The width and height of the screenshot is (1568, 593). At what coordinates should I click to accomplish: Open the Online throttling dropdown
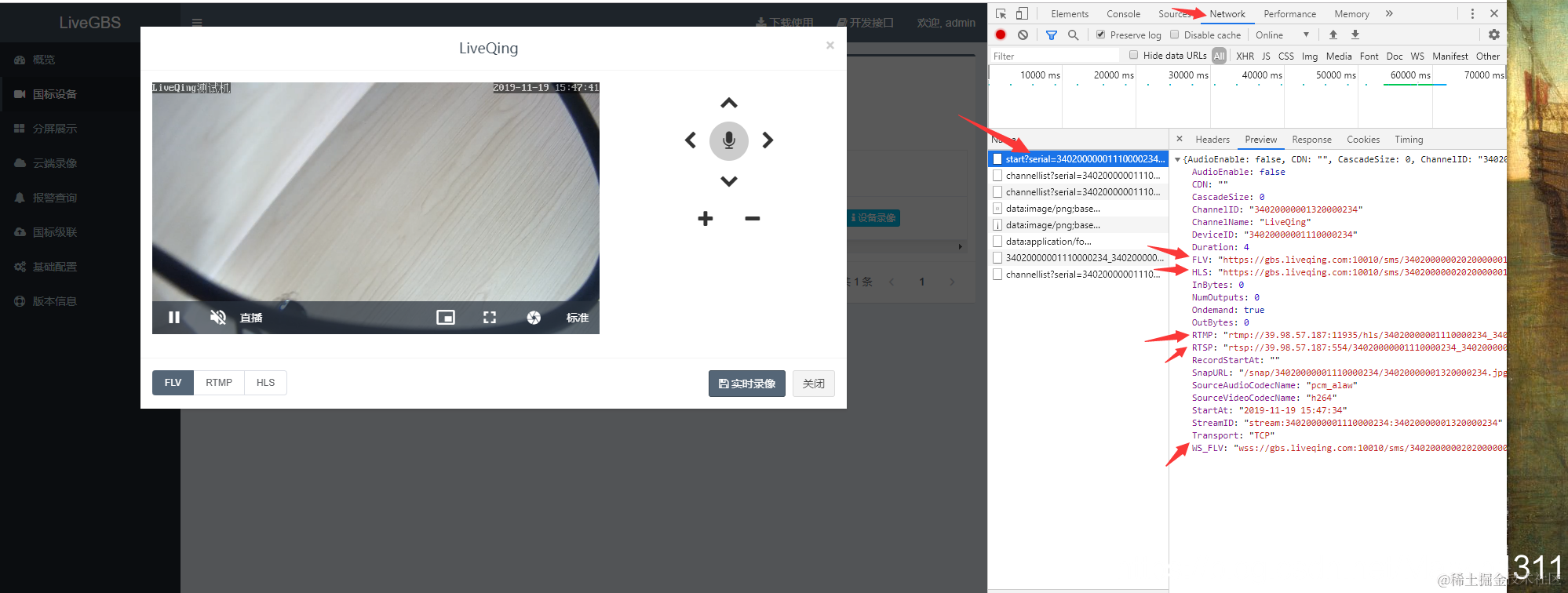click(1282, 35)
